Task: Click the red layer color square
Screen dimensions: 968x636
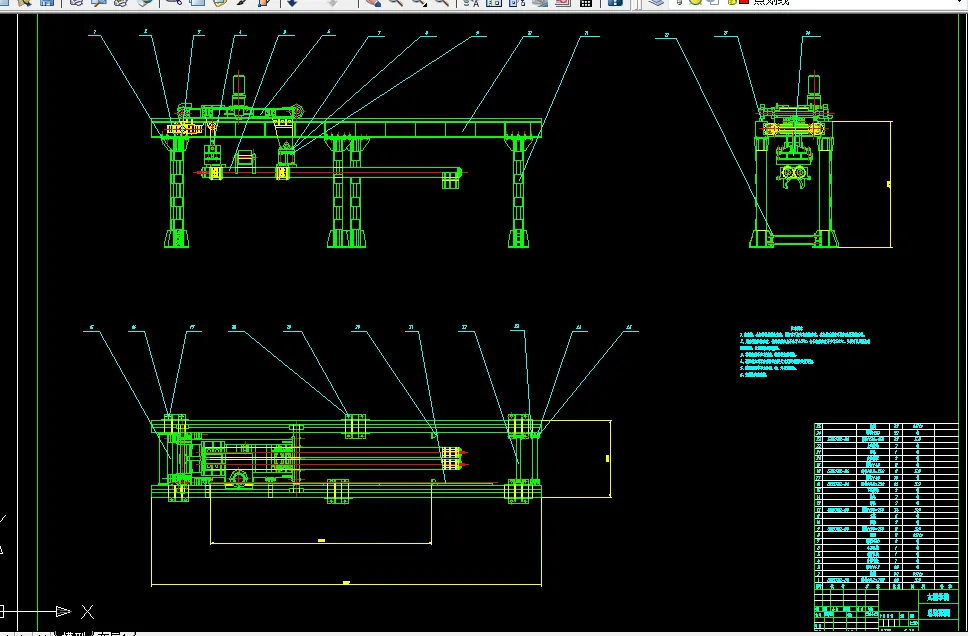Action: pos(744,2)
